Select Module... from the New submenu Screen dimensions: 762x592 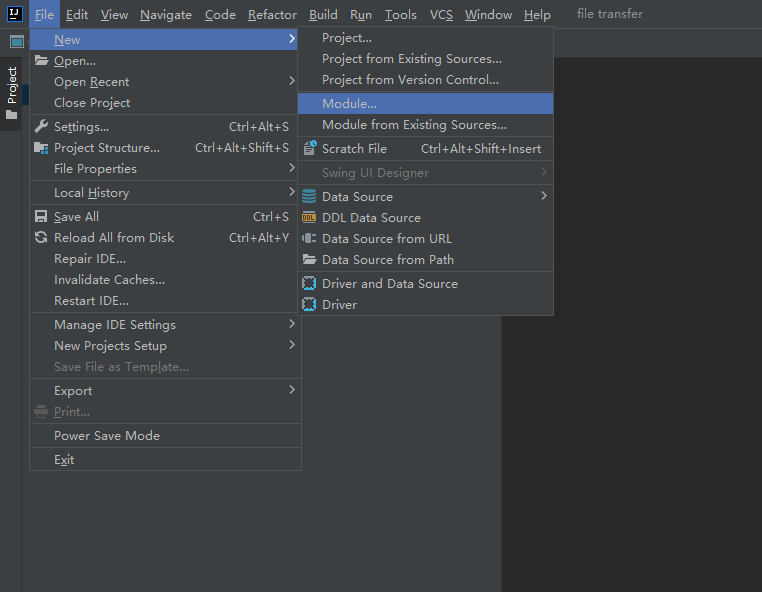tap(349, 104)
